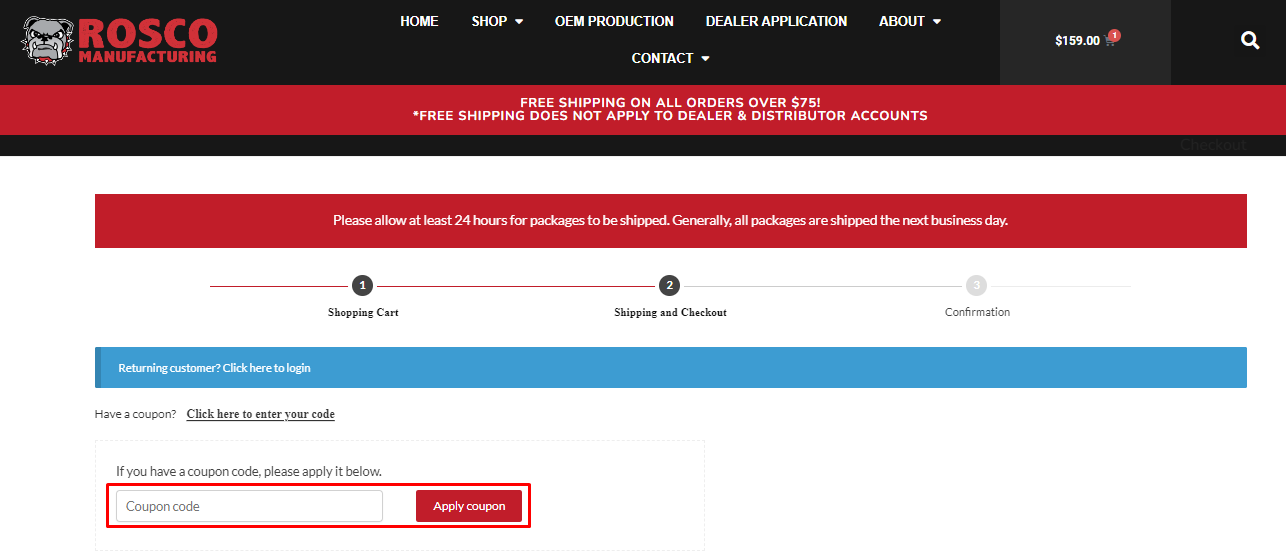Open the DEALER APPLICATION page

[x=776, y=21]
